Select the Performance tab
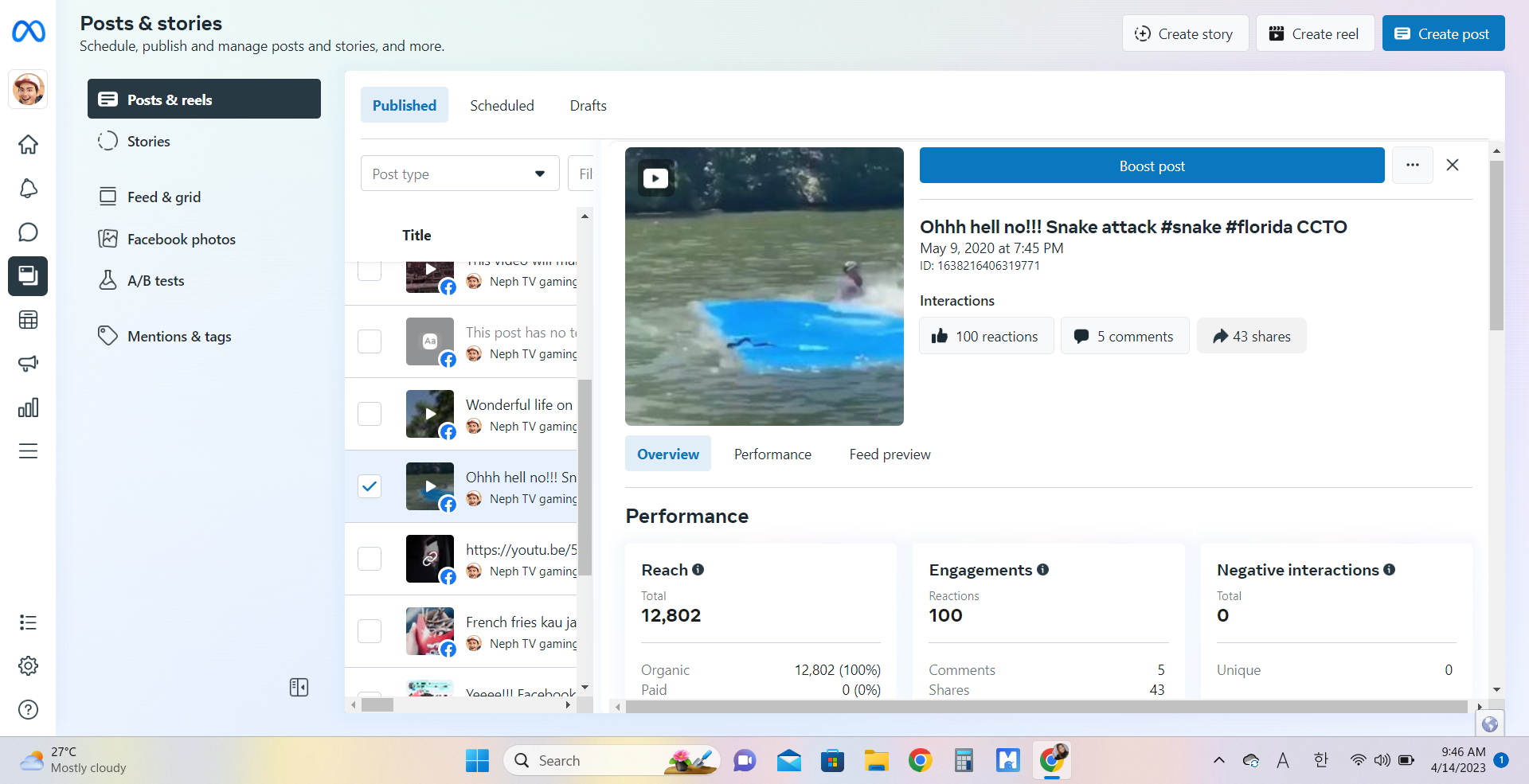1529x784 pixels. [x=772, y=454]
